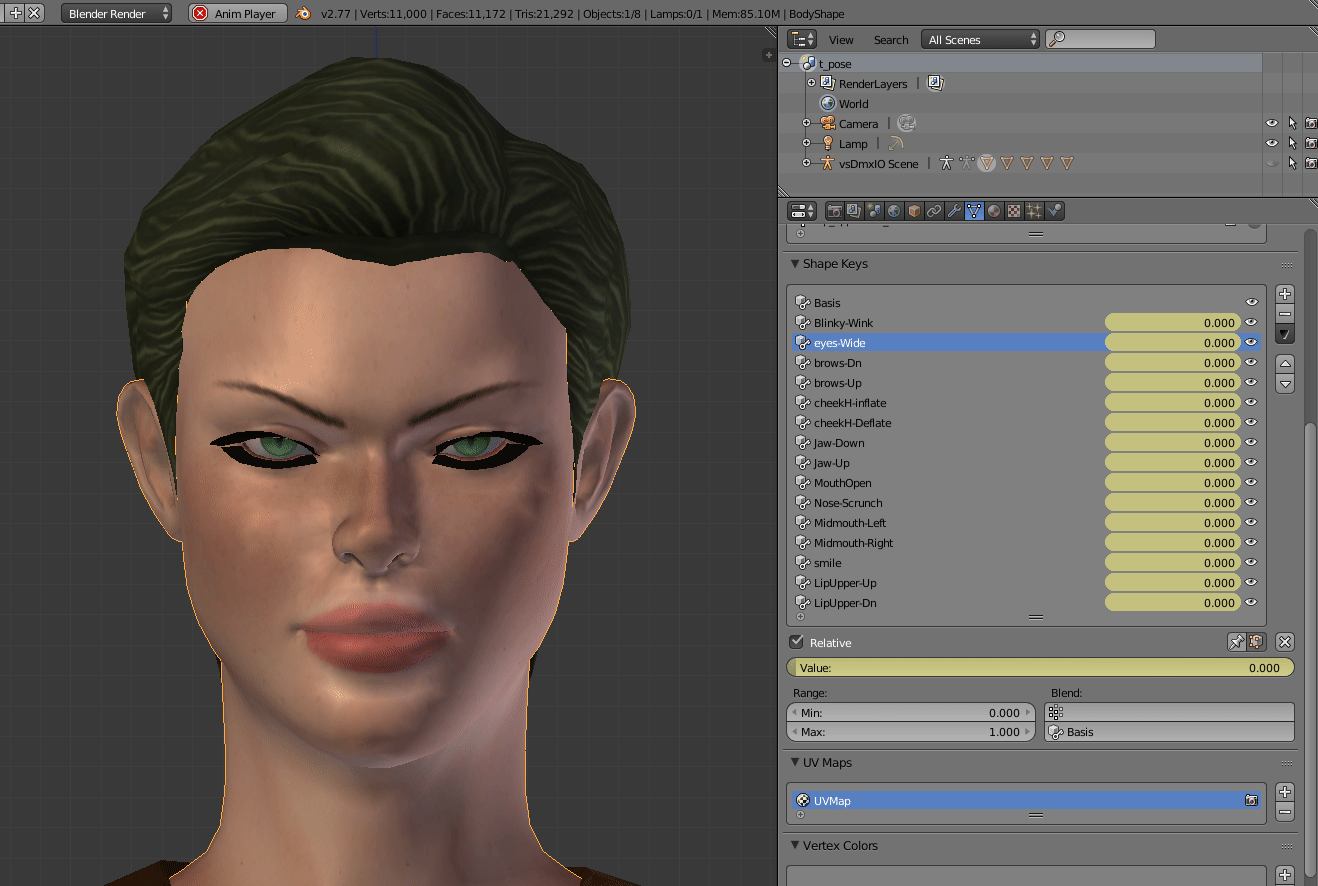Click the eyes-Wide shape key value slider

tap(1172, 342)
